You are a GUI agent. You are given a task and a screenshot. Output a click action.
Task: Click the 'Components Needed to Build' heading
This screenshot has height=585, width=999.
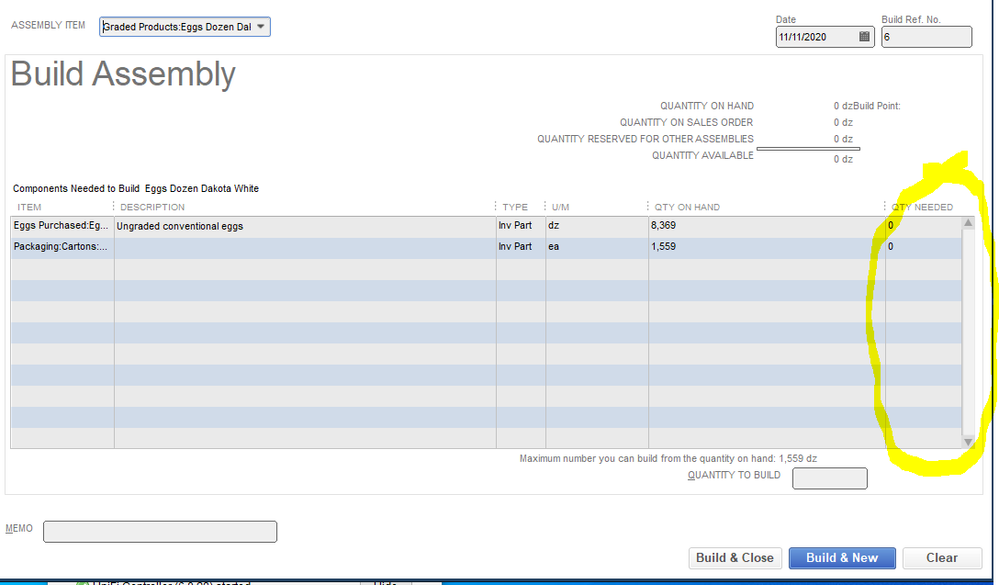point(136,189)
